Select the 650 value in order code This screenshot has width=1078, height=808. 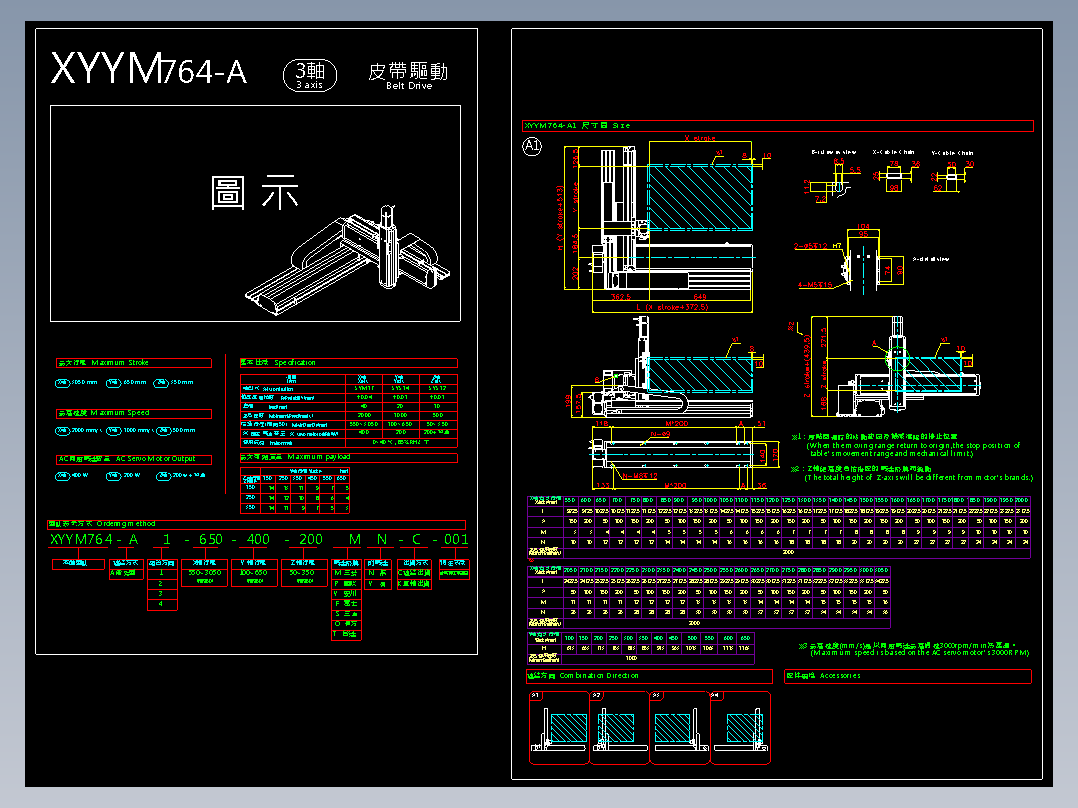(x=210, y=539)
